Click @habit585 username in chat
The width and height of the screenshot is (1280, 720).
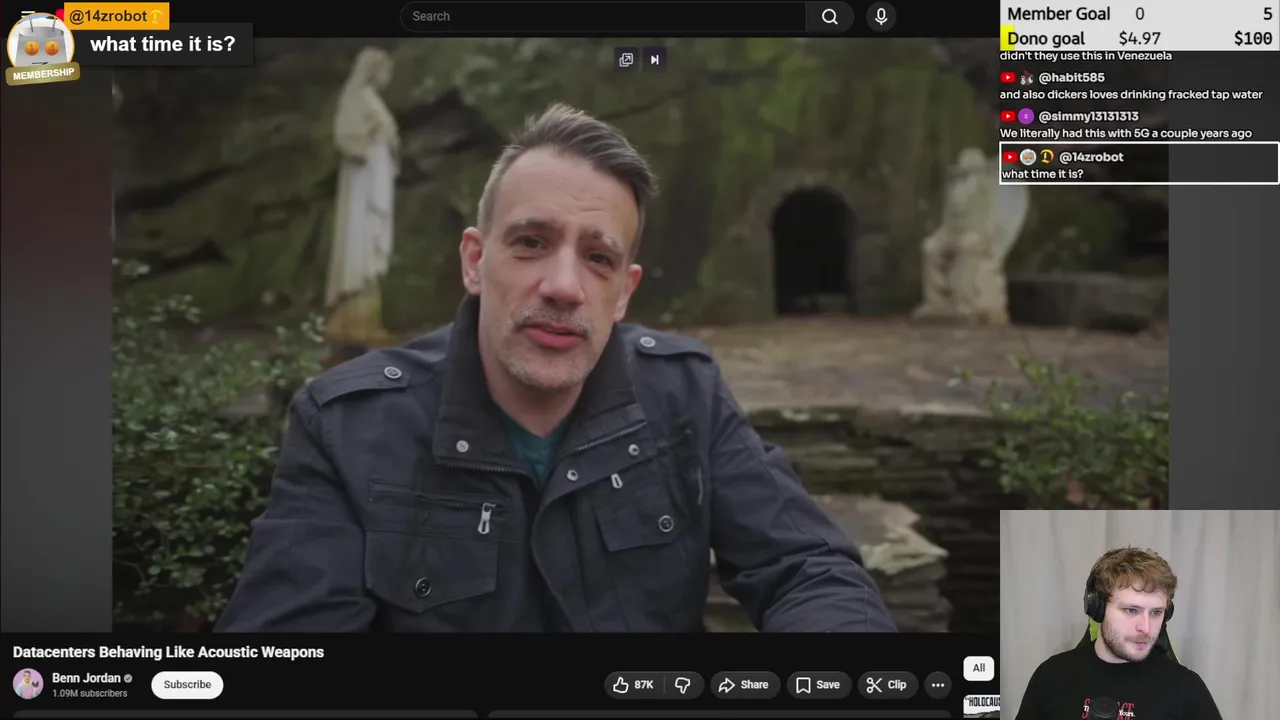click(1071, 78)
